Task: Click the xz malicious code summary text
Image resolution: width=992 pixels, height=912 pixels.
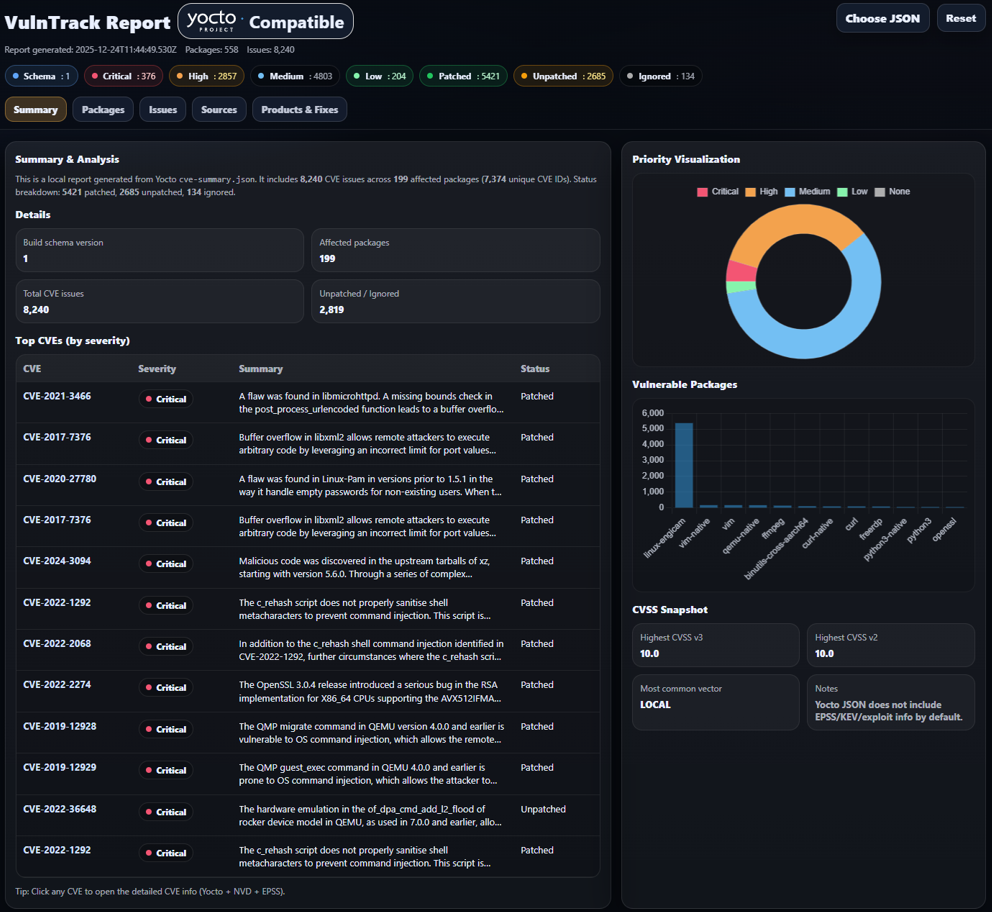Action: 364,567
